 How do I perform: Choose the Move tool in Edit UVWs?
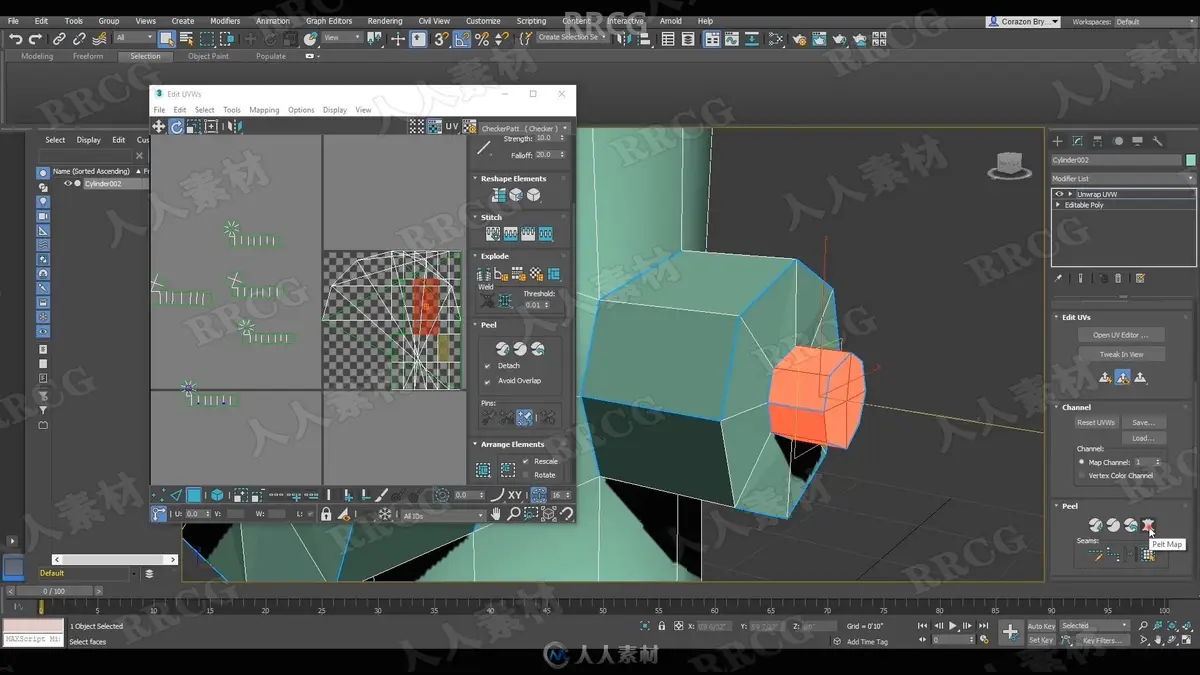click(x=158, y=127)
